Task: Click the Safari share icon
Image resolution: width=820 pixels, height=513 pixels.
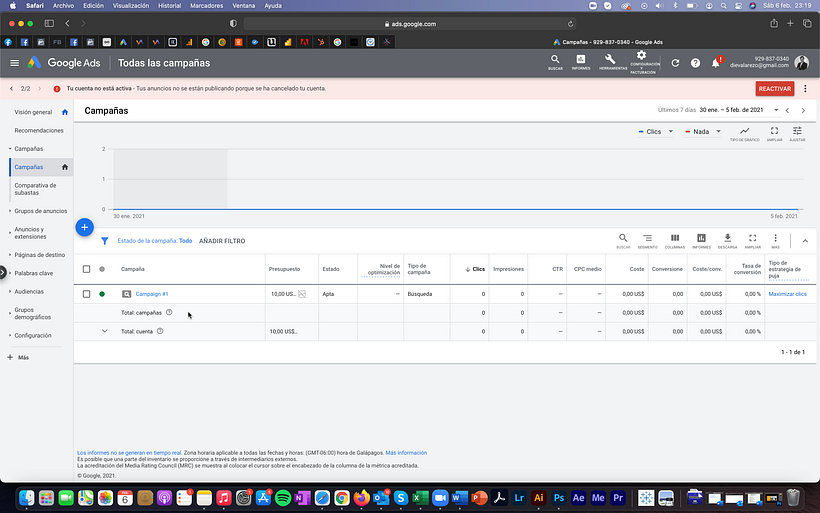Action: click(x=773, y=23)
